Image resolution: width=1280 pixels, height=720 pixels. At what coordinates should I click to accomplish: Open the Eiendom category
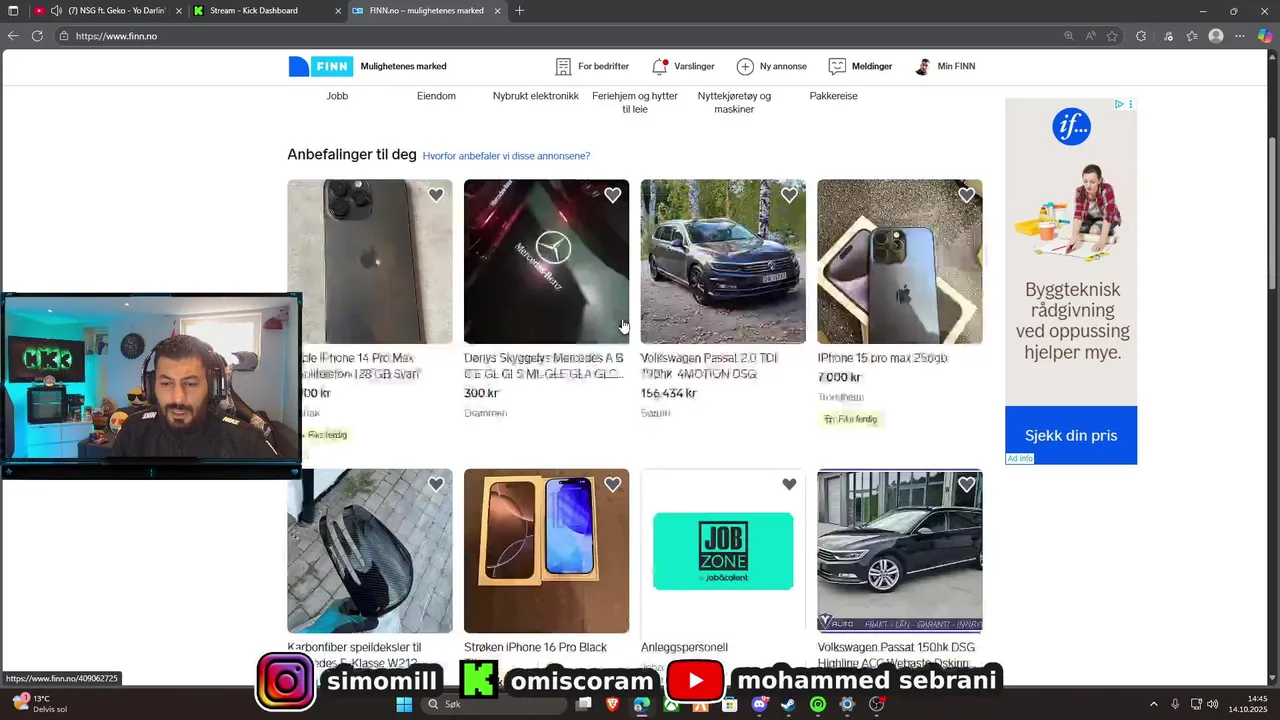436,96
